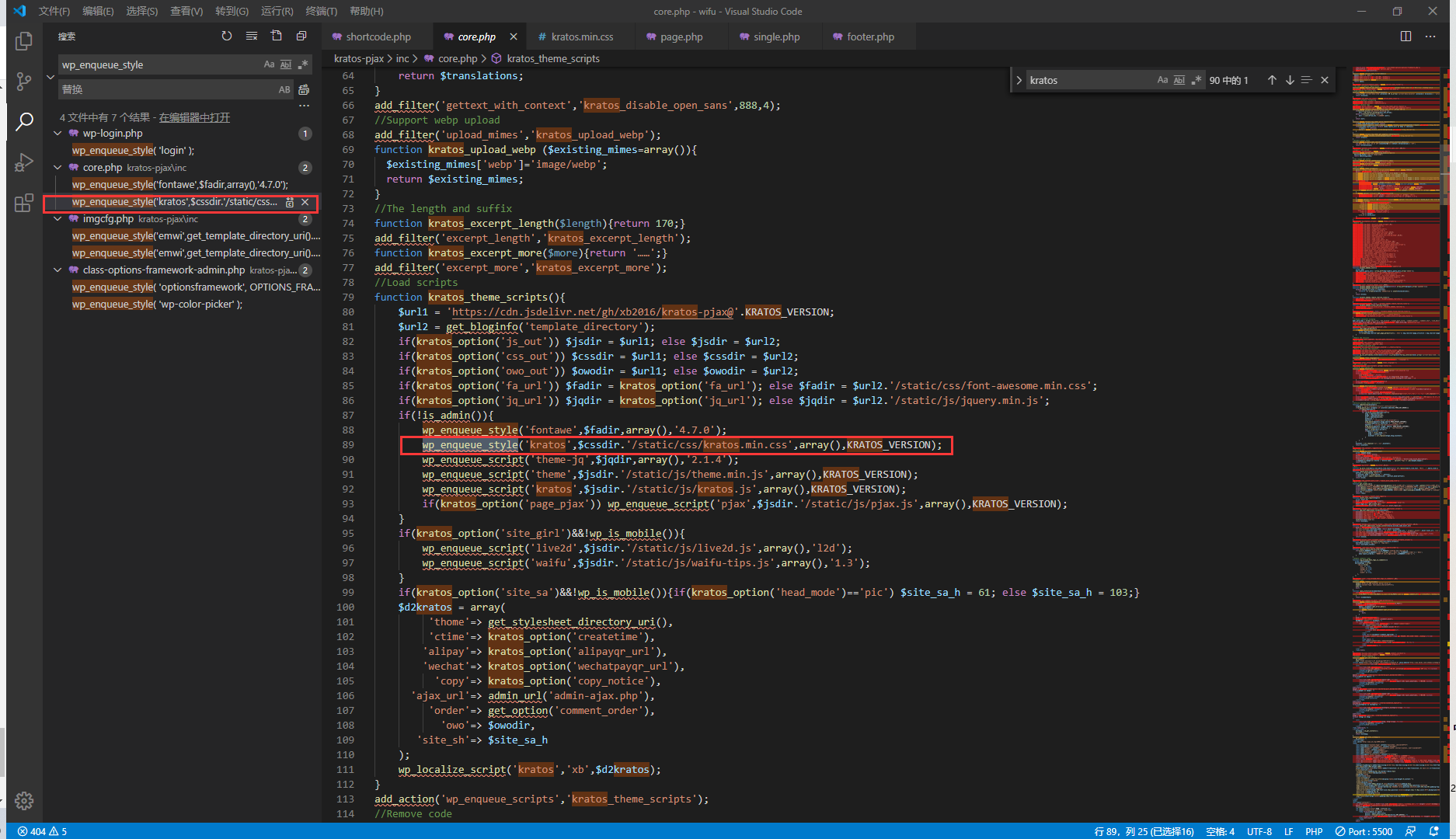Open a new search editor
Image resolution: width=1456 pixels, height=839 pixels.
pyautogui.click(x=277, y=36)
